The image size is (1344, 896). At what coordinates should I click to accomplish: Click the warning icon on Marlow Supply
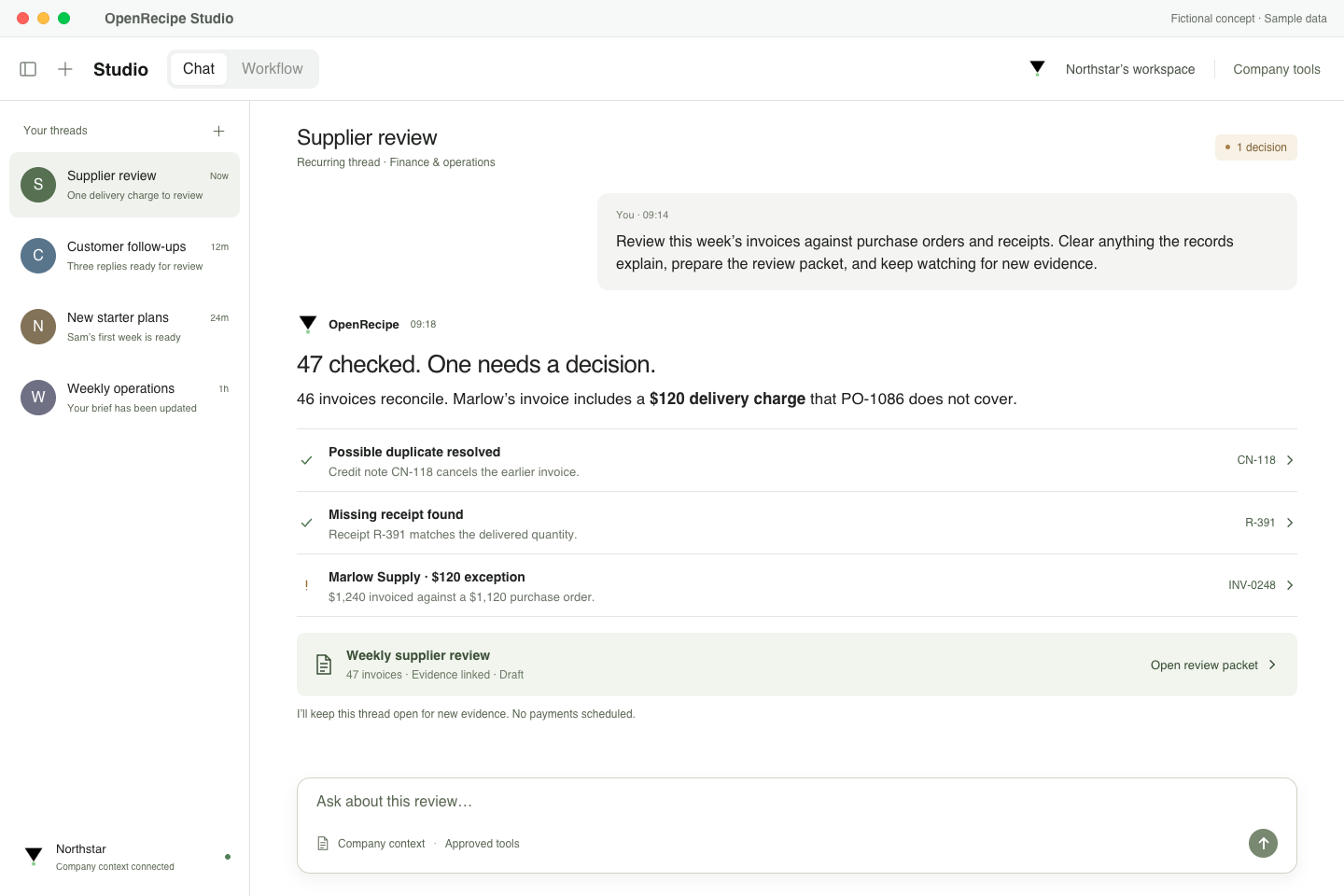coord(306,585)
